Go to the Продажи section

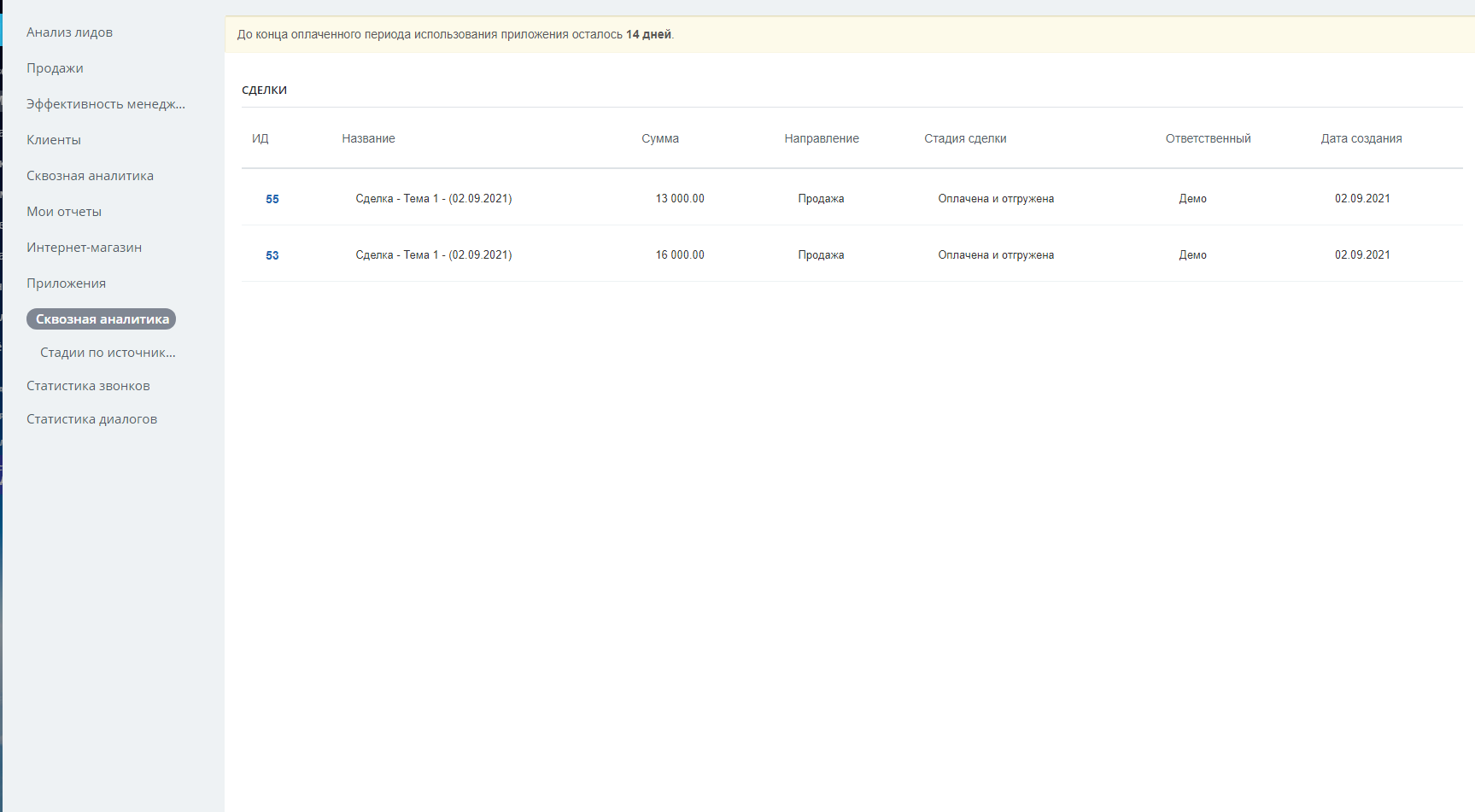point(55,68)
